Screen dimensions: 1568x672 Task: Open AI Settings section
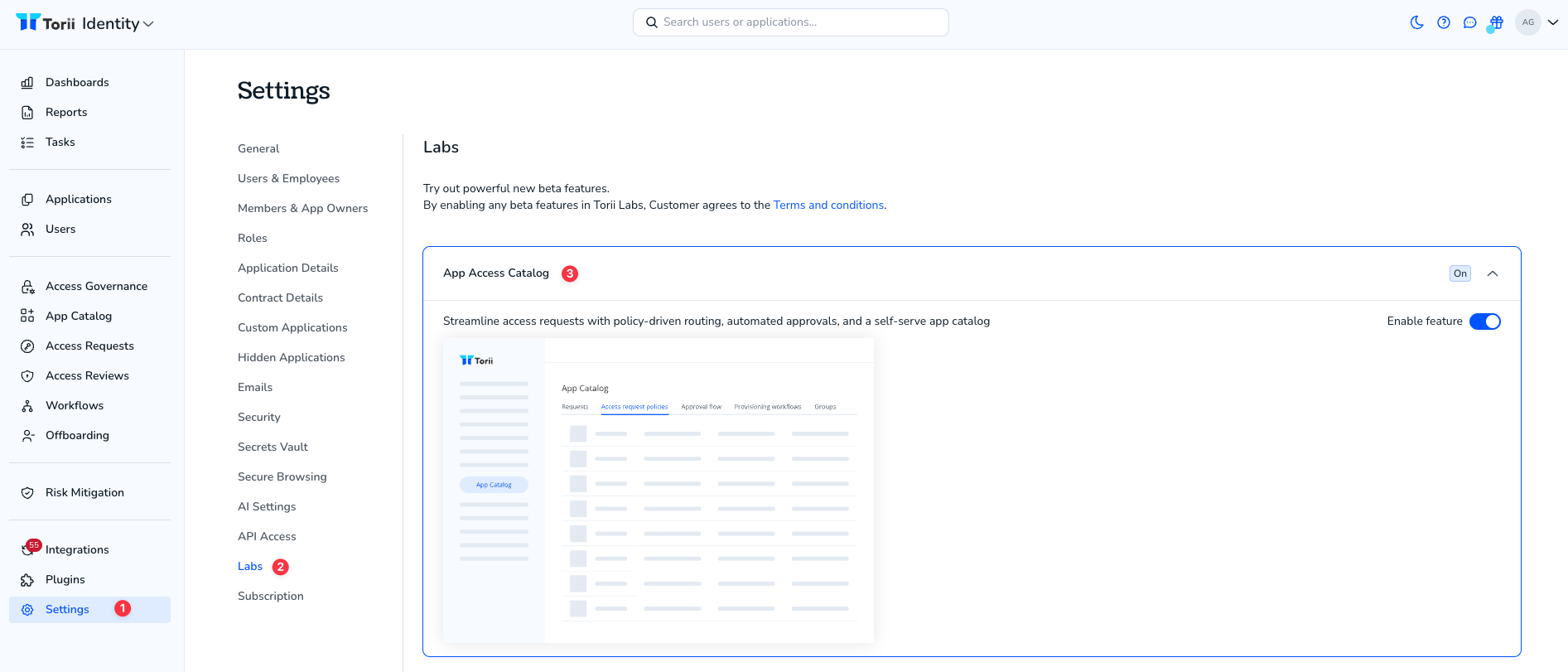click(267, 506)
